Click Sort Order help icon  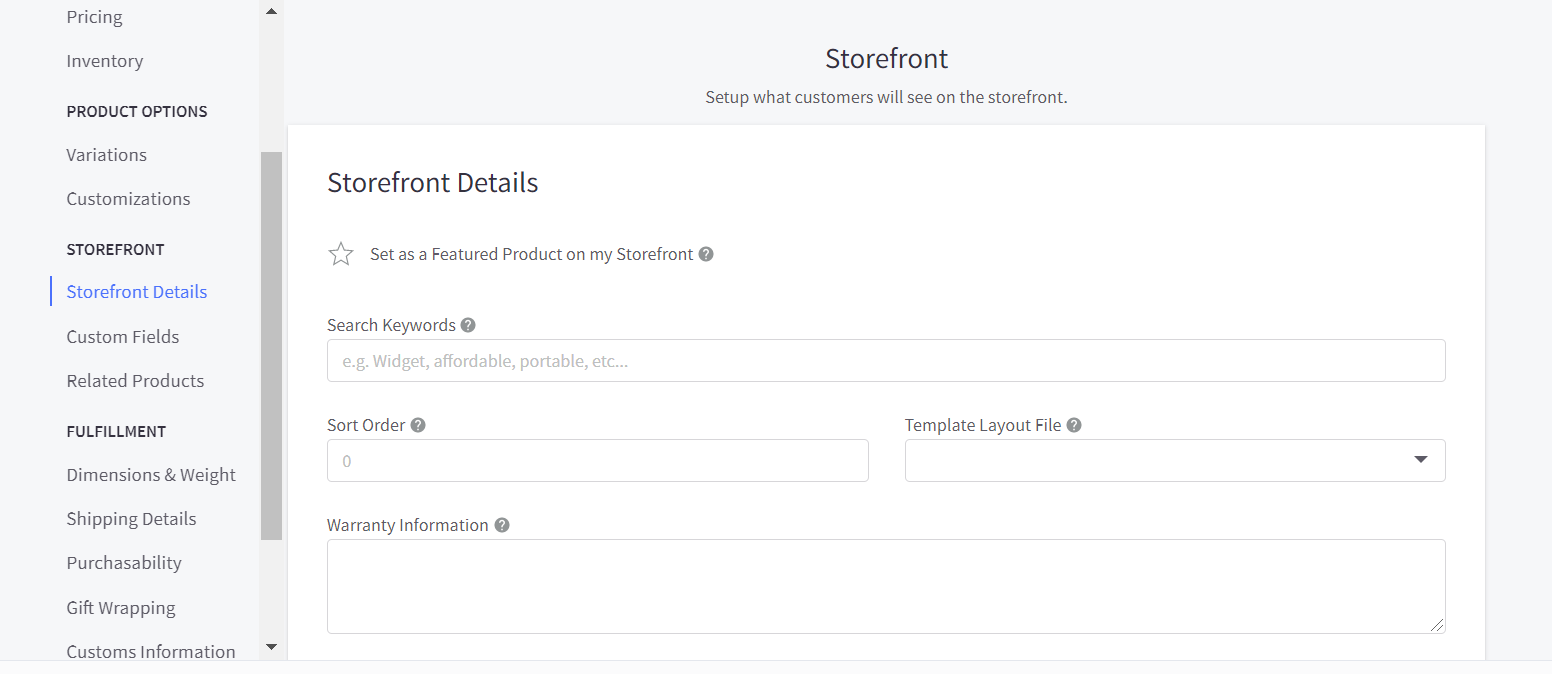(x=418, y=425)
